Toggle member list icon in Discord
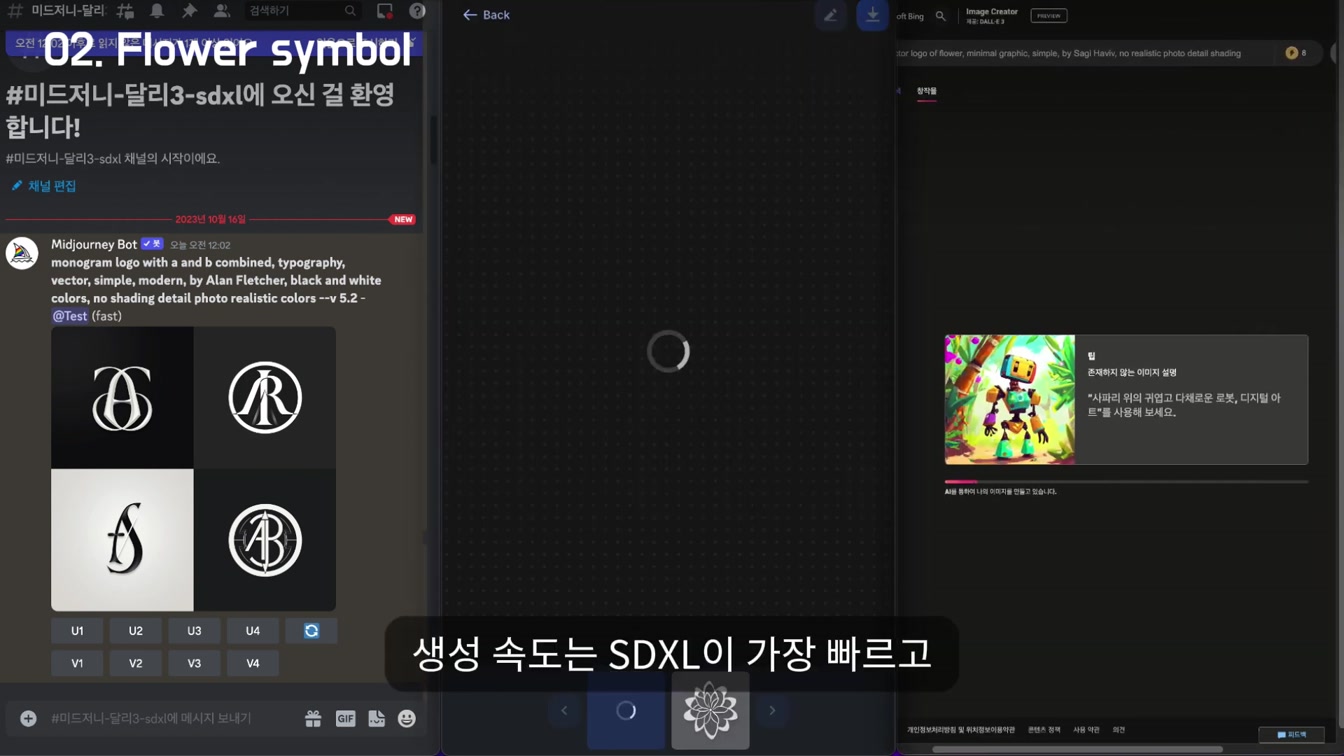 [221, 11]
